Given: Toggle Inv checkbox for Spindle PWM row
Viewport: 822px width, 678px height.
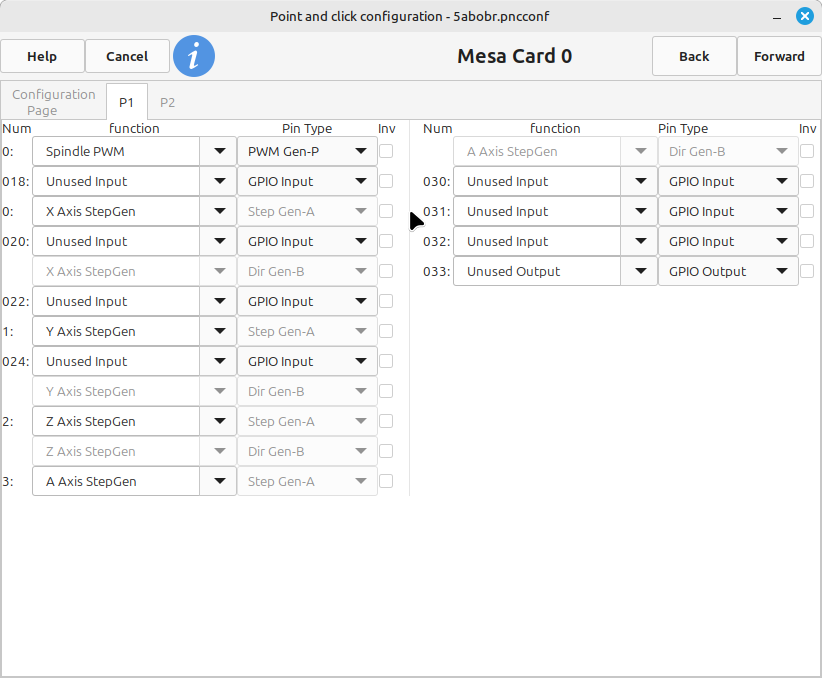Looking at the screenshot, I should (386, 152).
